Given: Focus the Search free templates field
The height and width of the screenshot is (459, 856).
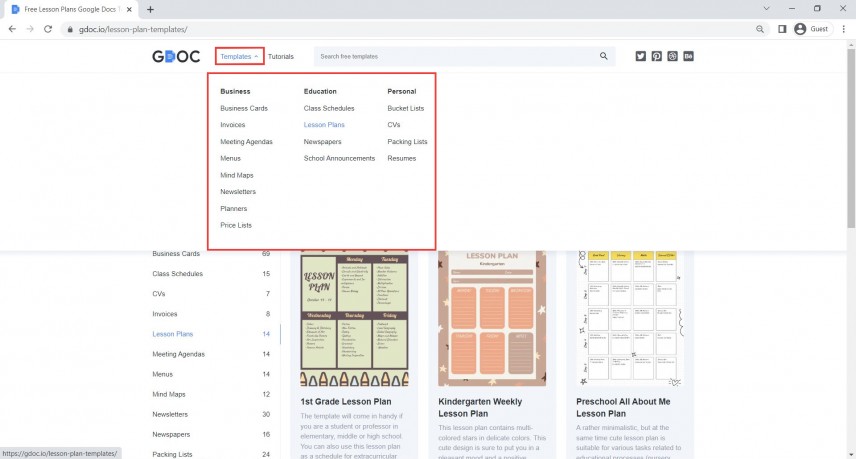Looking at the screenshot, I should coord(464,56).
